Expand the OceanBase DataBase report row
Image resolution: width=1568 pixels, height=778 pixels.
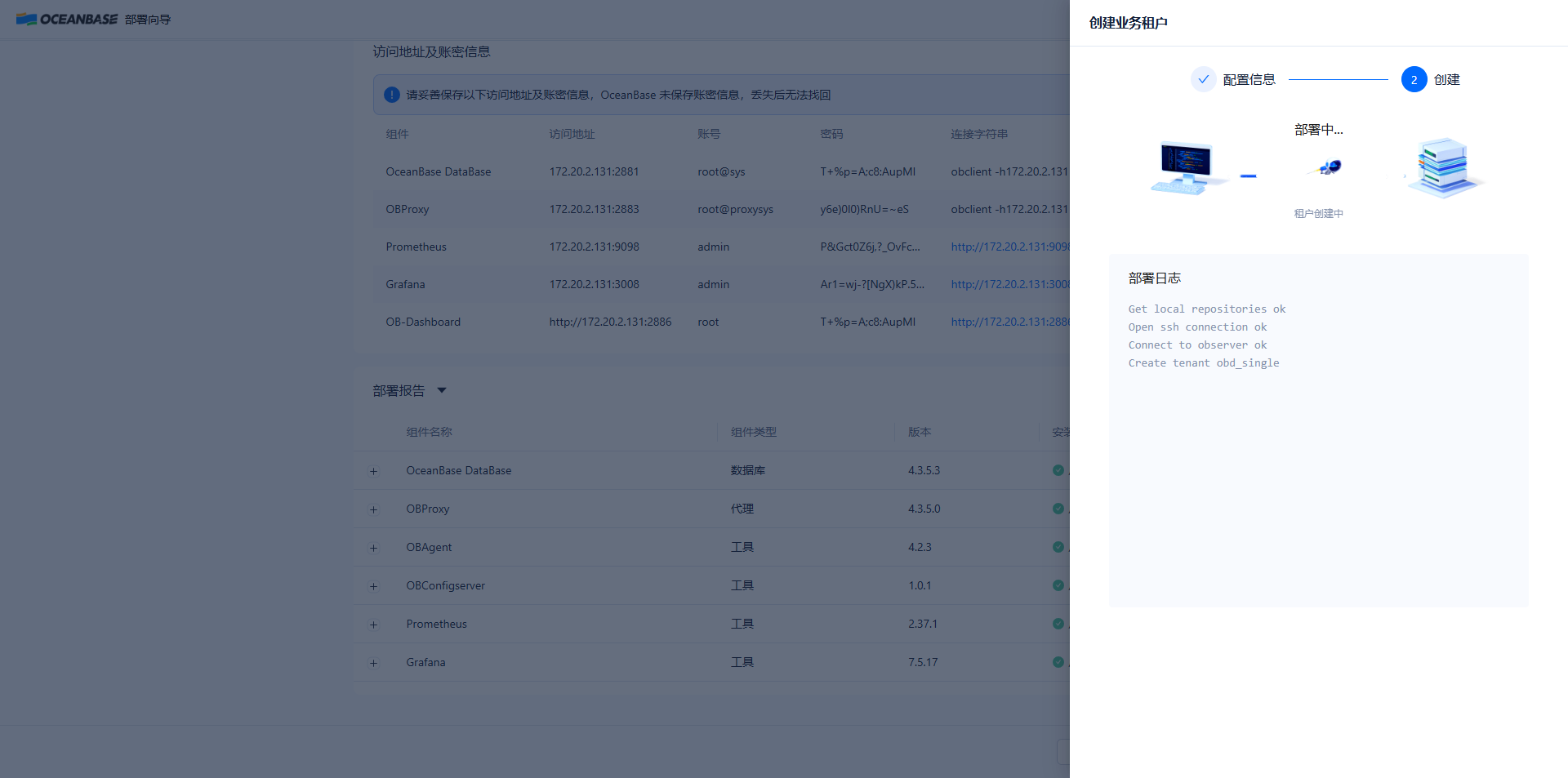(x=373, y=471)
